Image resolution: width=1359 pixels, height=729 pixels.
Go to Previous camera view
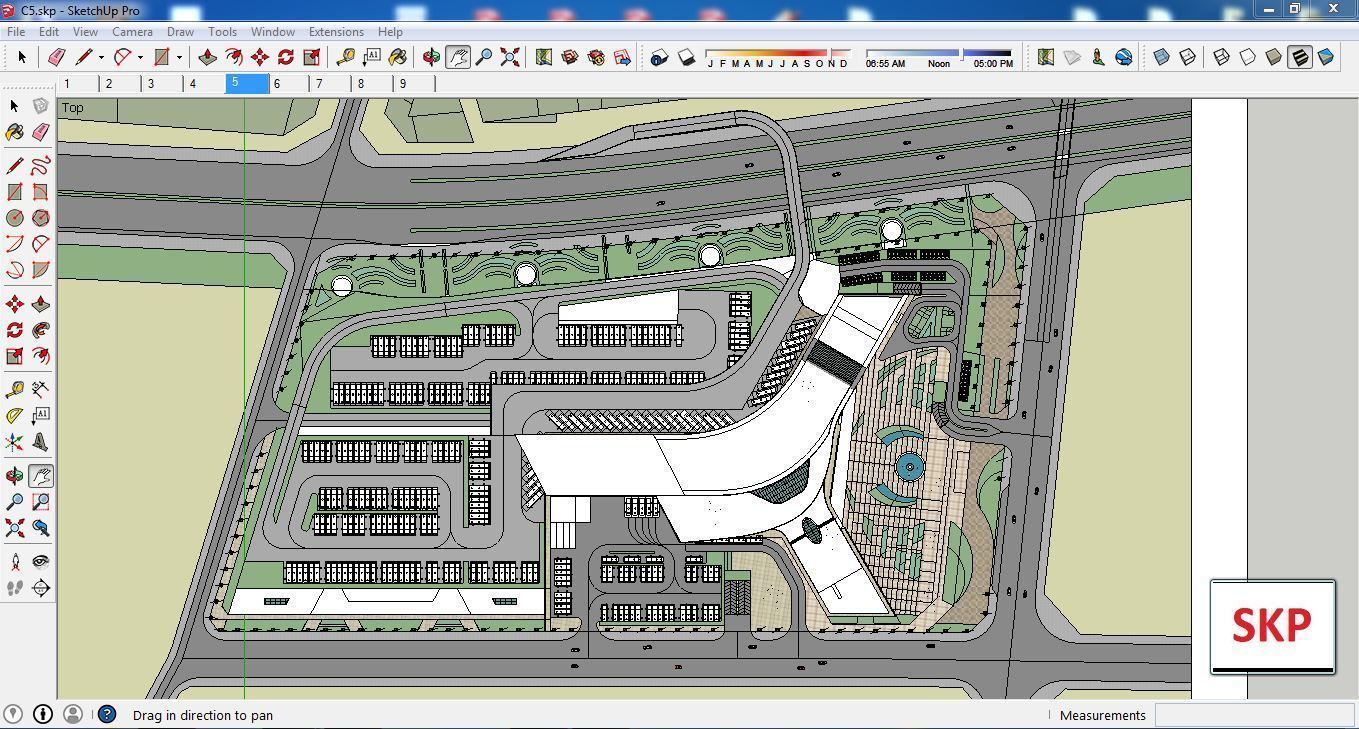click(x=40, y=528)
